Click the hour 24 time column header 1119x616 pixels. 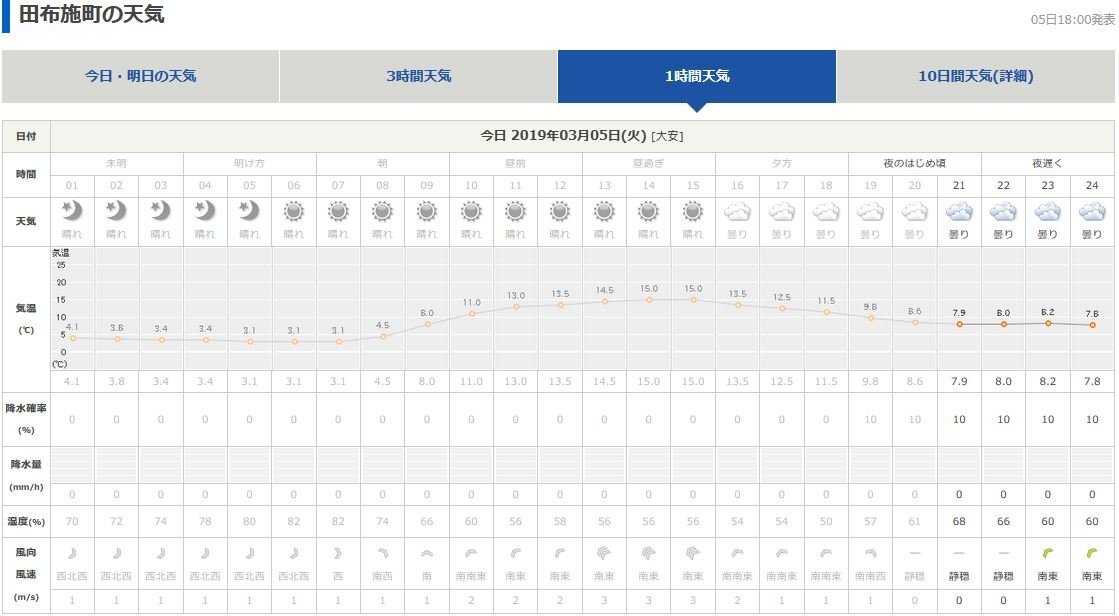click(x=1092, y=186)
